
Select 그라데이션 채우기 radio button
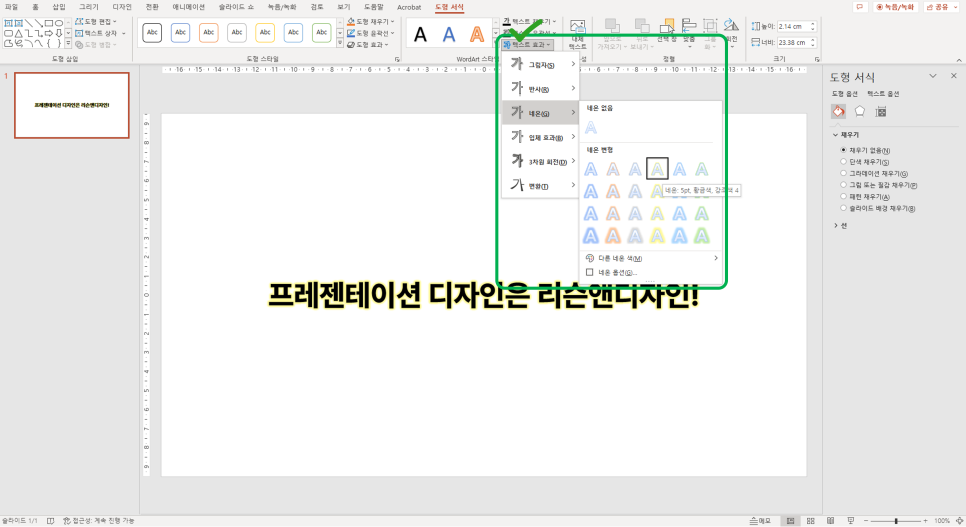tap(843, 173)
